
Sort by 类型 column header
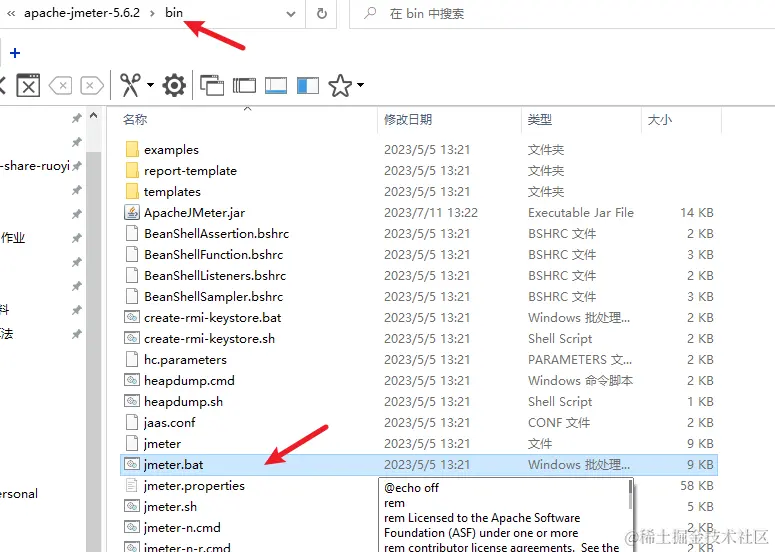[x=540, y=120]
